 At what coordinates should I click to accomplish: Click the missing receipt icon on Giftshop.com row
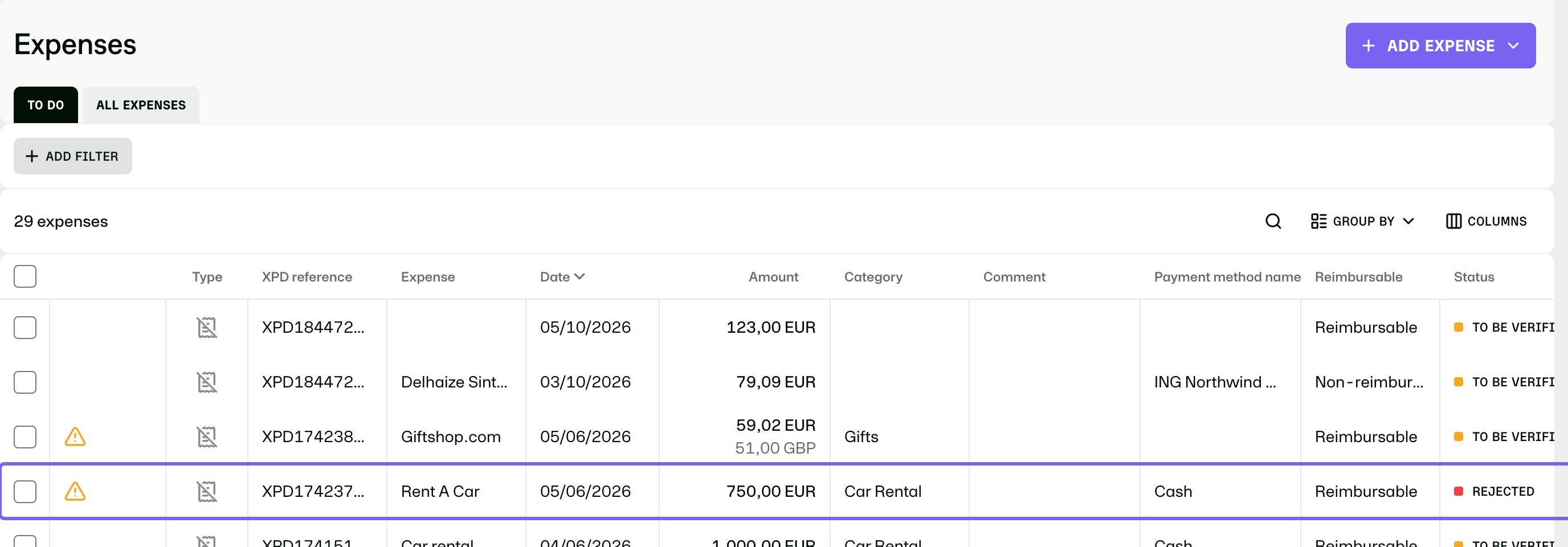coord(207,437)
